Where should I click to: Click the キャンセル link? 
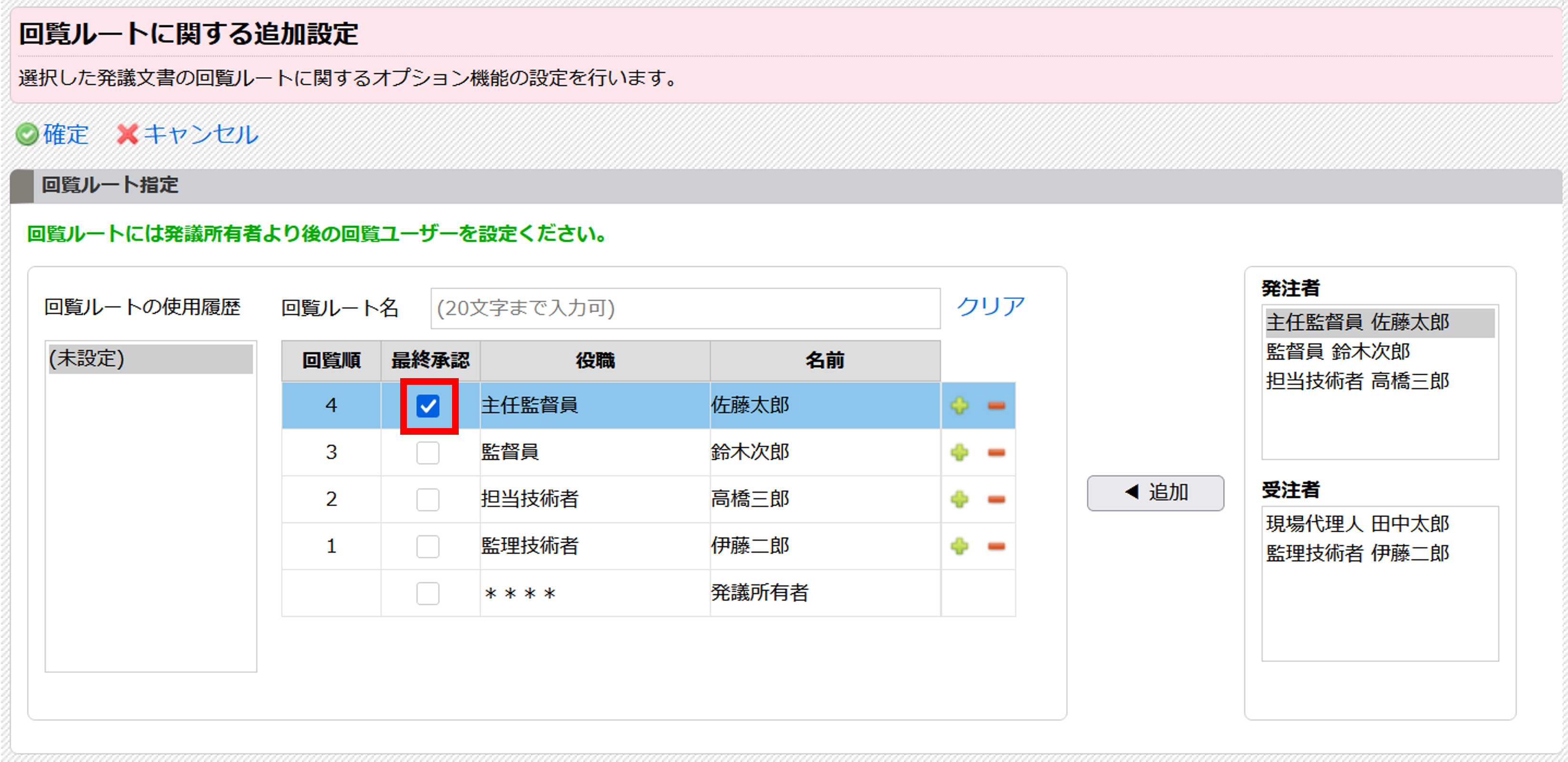201,135
